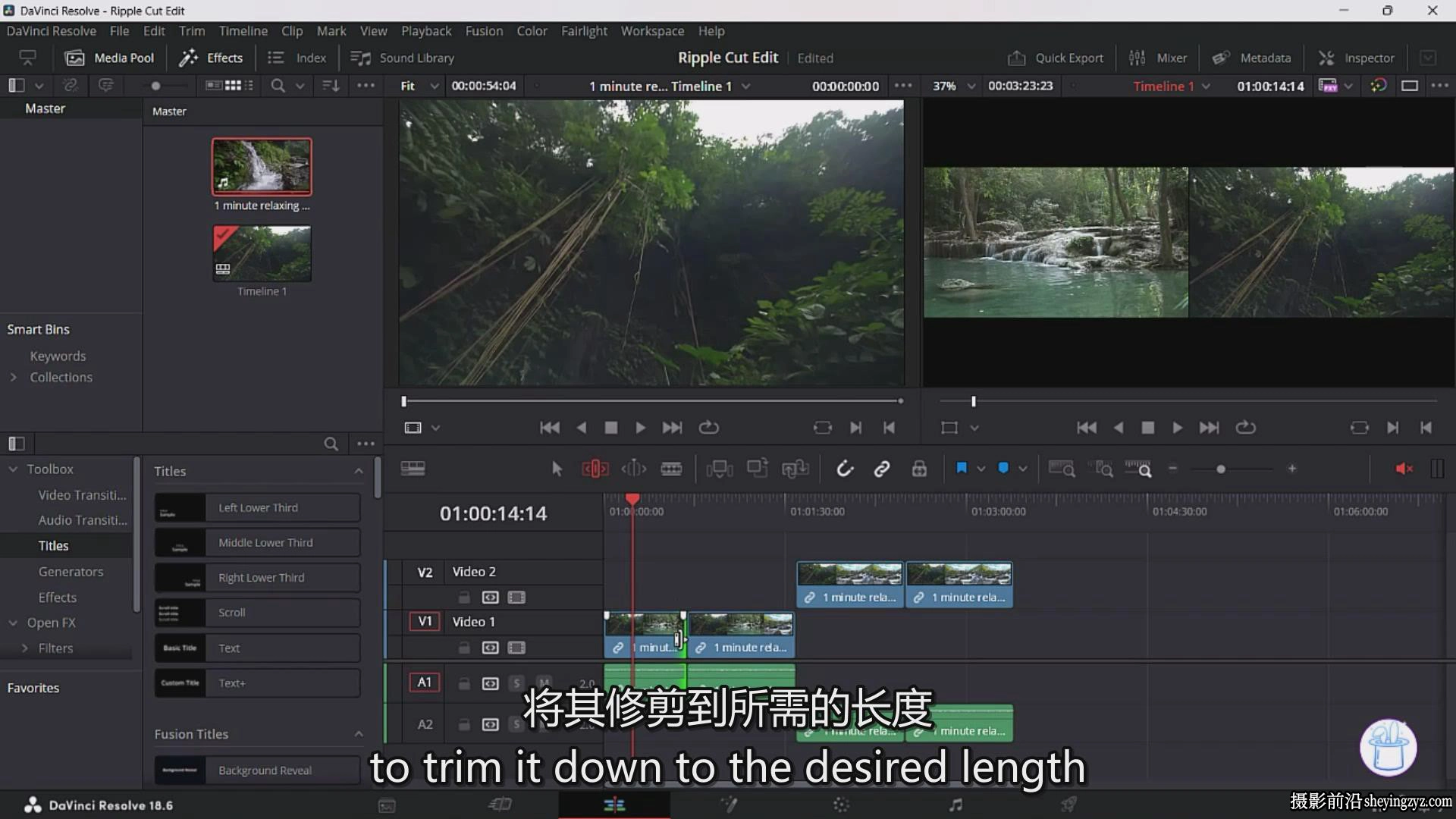Expand the Filters tree item
The width and height of the screenshot is (1456, 819).
(x=25, y=648)
